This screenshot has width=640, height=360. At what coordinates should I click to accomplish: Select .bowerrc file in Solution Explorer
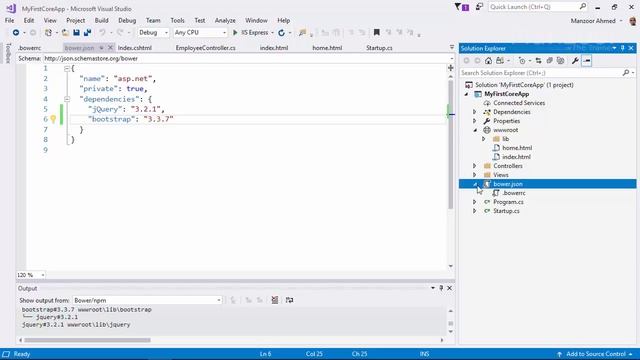click(513, 193)
